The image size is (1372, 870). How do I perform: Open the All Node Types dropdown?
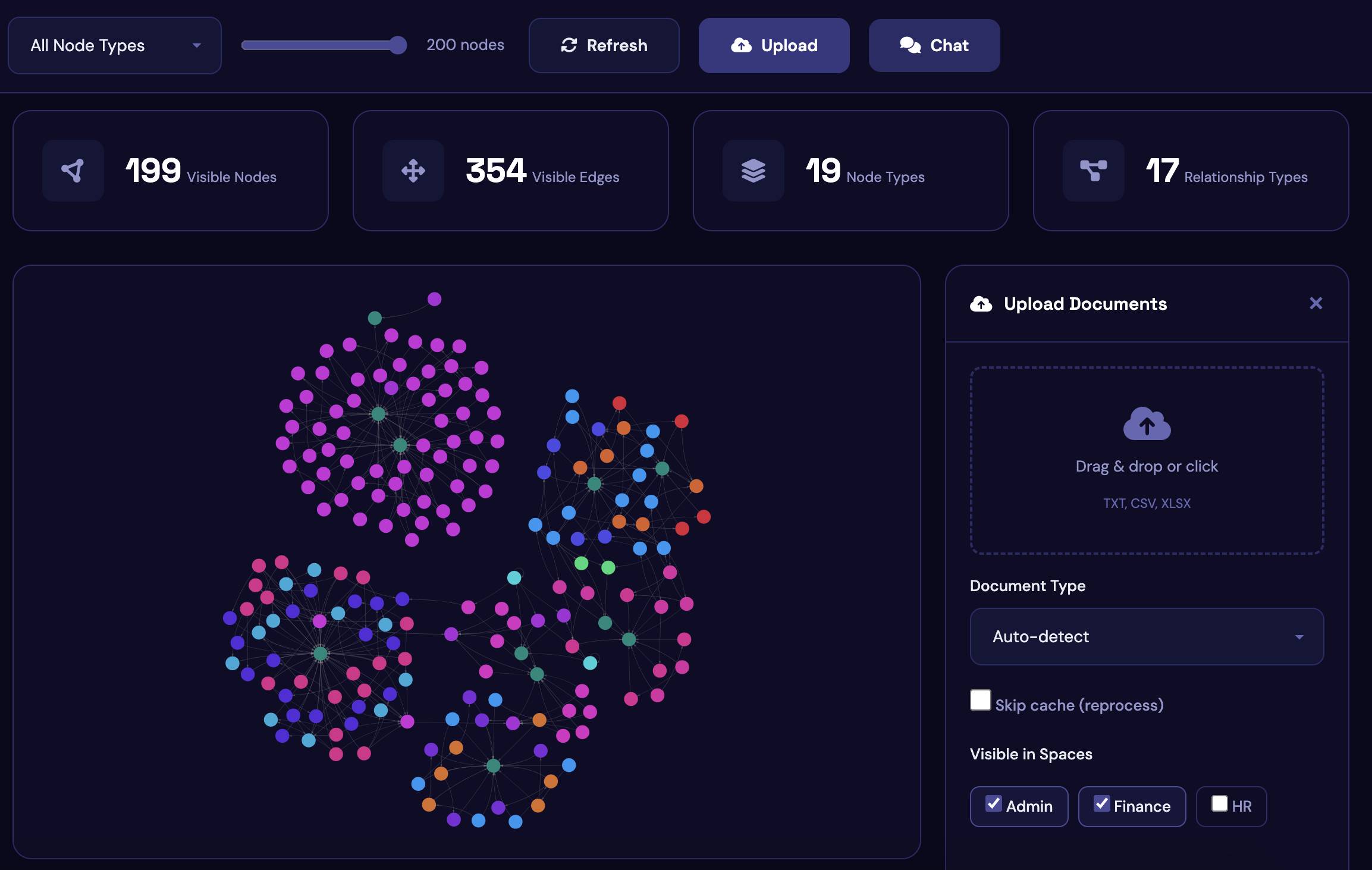coord(115,46)
